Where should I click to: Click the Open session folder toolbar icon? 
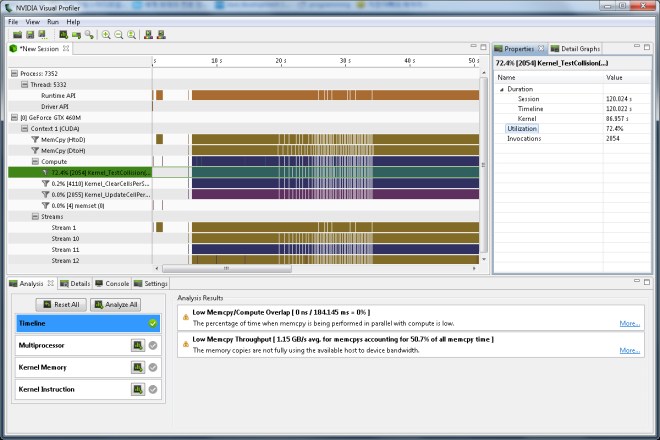(17, 35)
